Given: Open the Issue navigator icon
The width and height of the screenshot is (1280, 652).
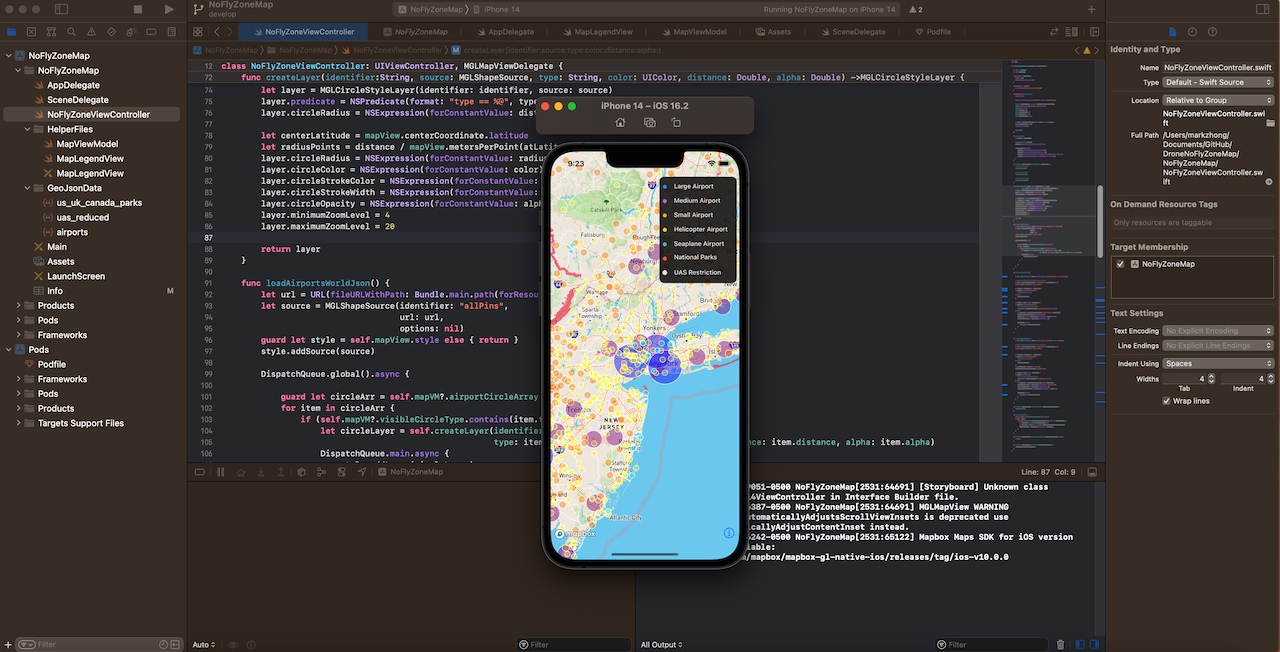Looking at the screenshot, I should click(x=92, y=31).
